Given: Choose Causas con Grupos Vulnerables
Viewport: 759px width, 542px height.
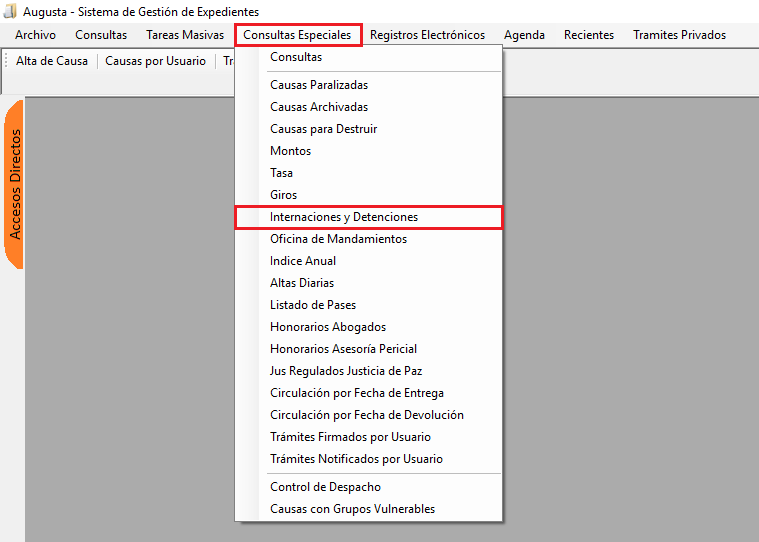Looking at the screenshot, I should [352, 509].
